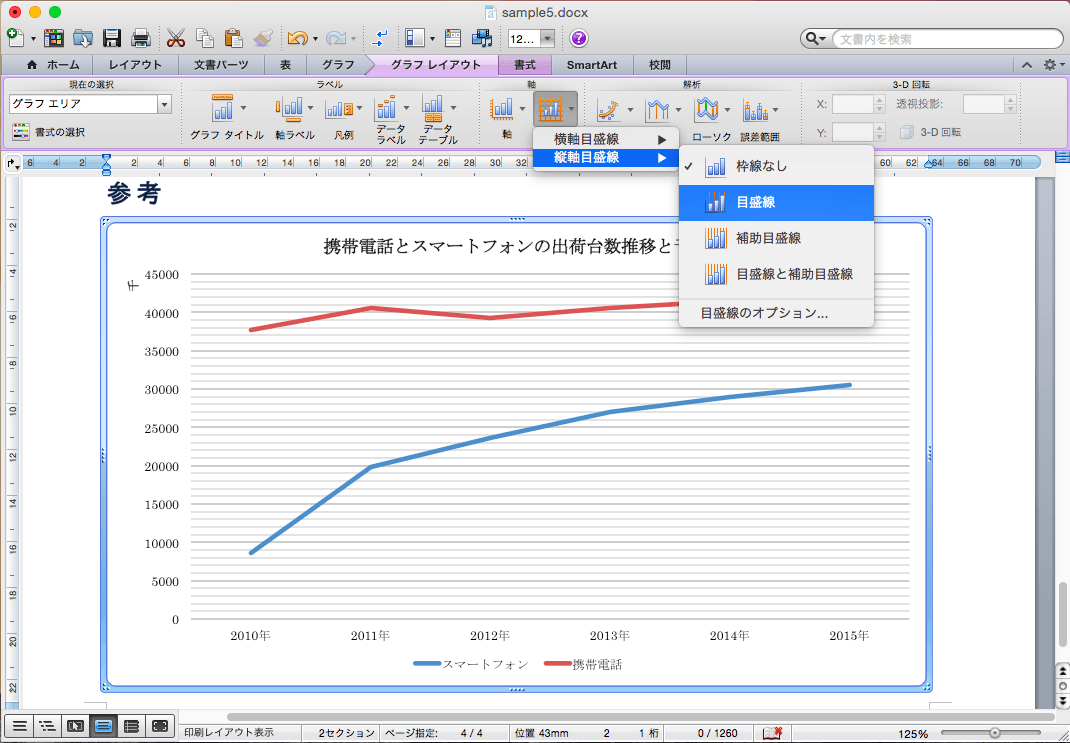Collapse the ribbon with the caret
The image size is (1070, 743).
(x=1026, y=65)
